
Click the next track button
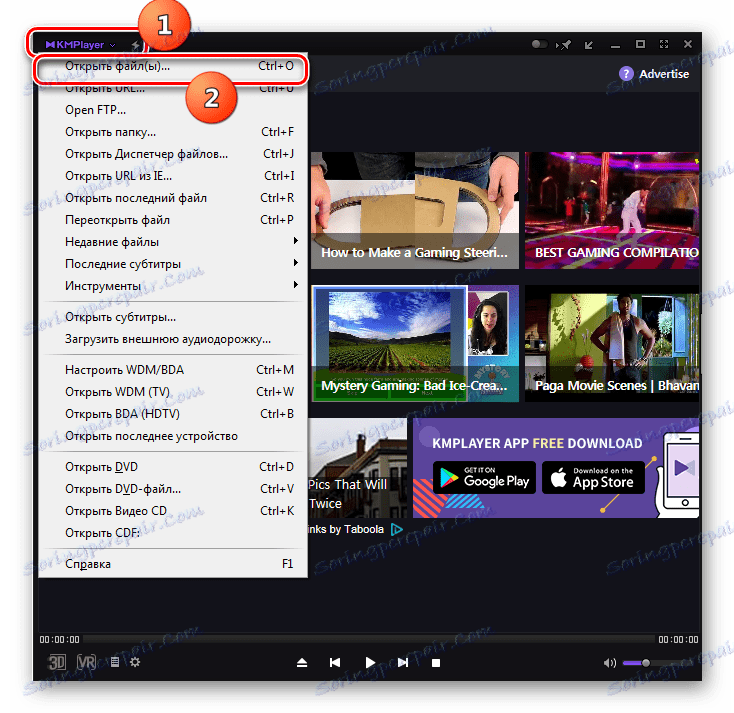pyautogui.click(x=403, y=662)
